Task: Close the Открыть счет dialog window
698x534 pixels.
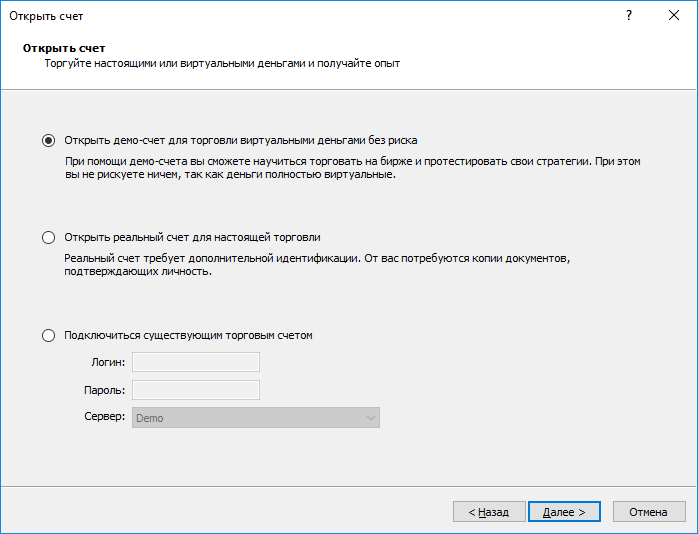Action: pyautogui.click(x=674, y=16)
